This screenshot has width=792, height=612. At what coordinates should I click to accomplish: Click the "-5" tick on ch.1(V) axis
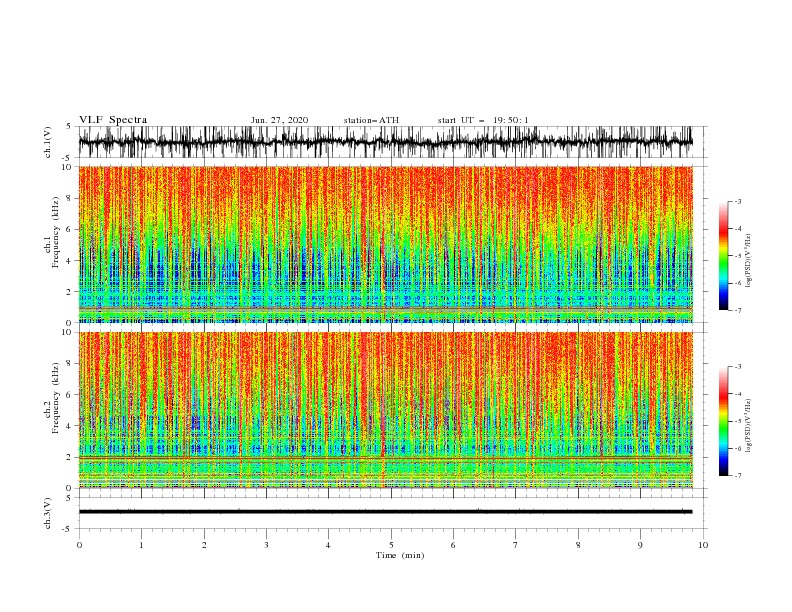tap(68, 158)
